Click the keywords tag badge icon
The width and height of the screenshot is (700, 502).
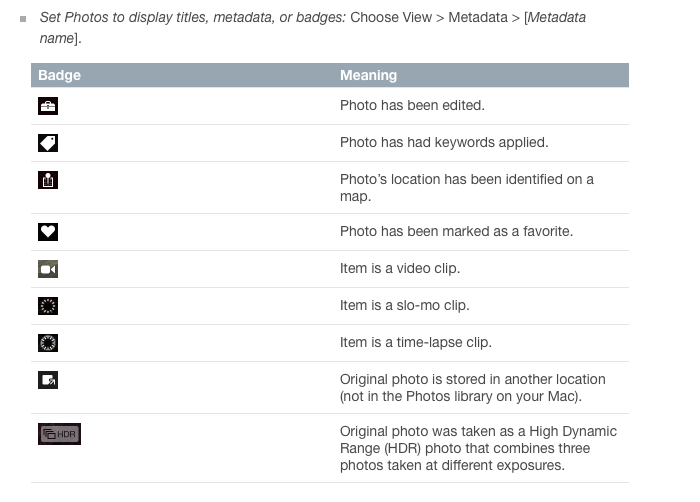[48, 143]
